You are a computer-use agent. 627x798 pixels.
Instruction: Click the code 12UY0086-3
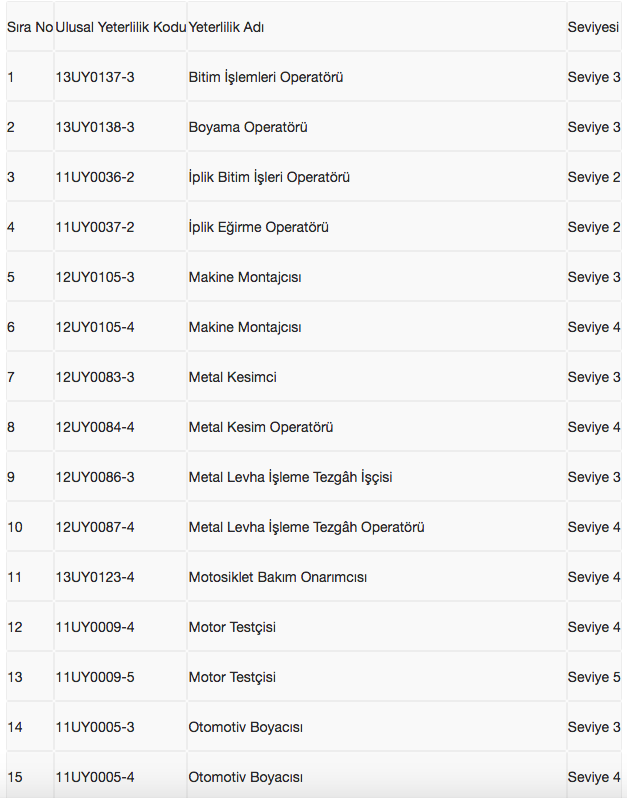pos(95,477)
